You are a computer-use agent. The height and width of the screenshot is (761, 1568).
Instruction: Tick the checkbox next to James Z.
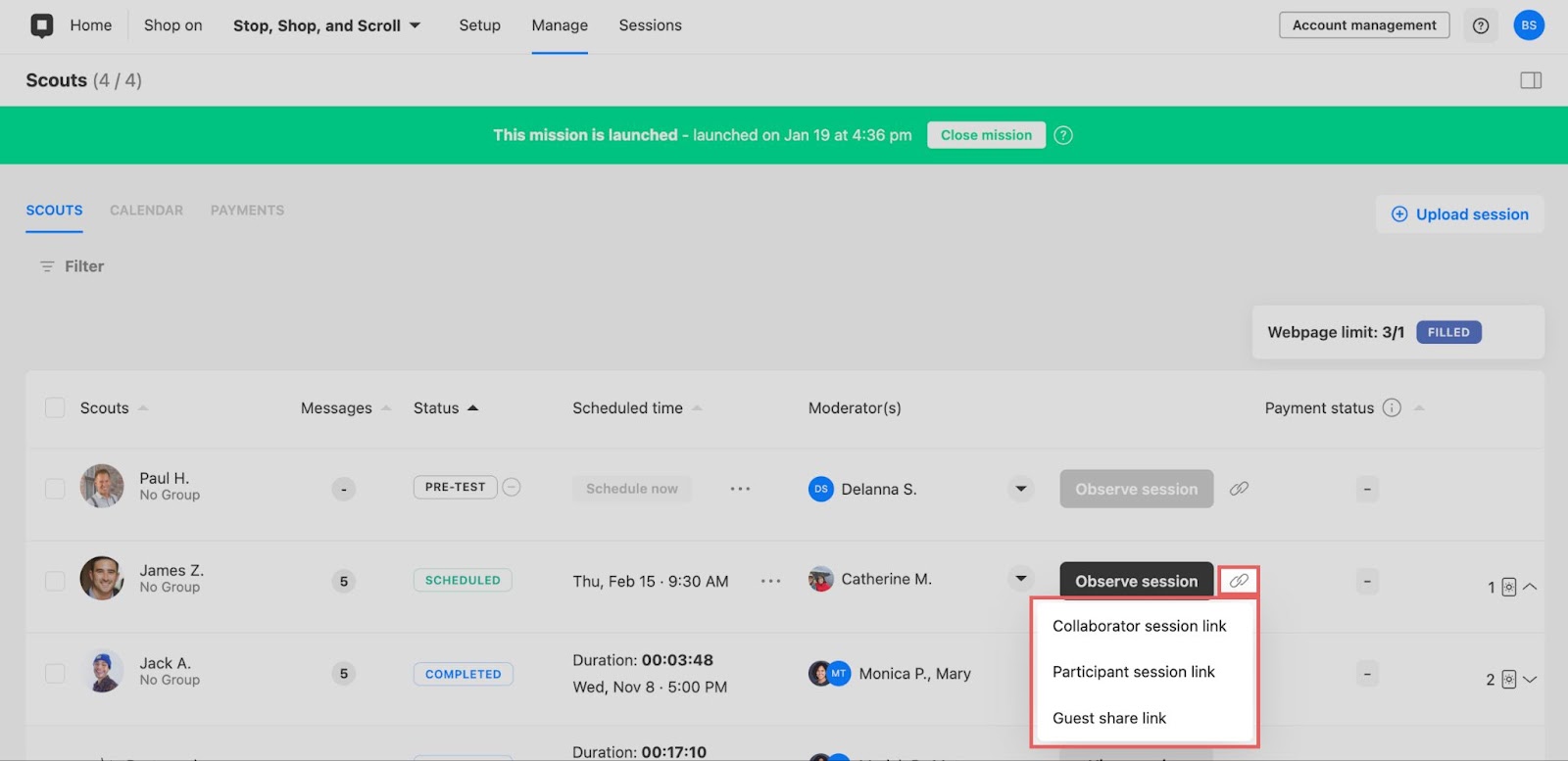coord(55,581)
